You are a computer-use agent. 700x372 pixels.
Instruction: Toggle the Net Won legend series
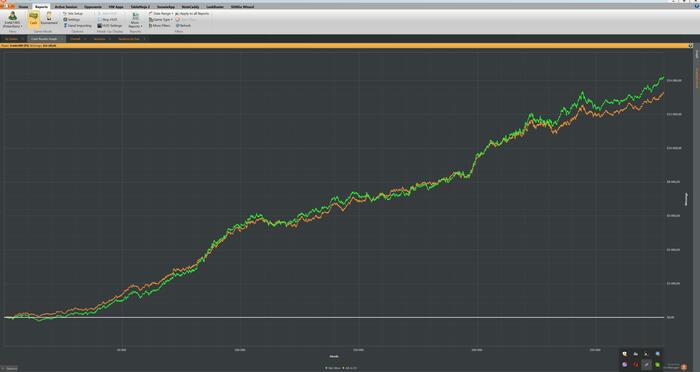[x=333, y=368]
